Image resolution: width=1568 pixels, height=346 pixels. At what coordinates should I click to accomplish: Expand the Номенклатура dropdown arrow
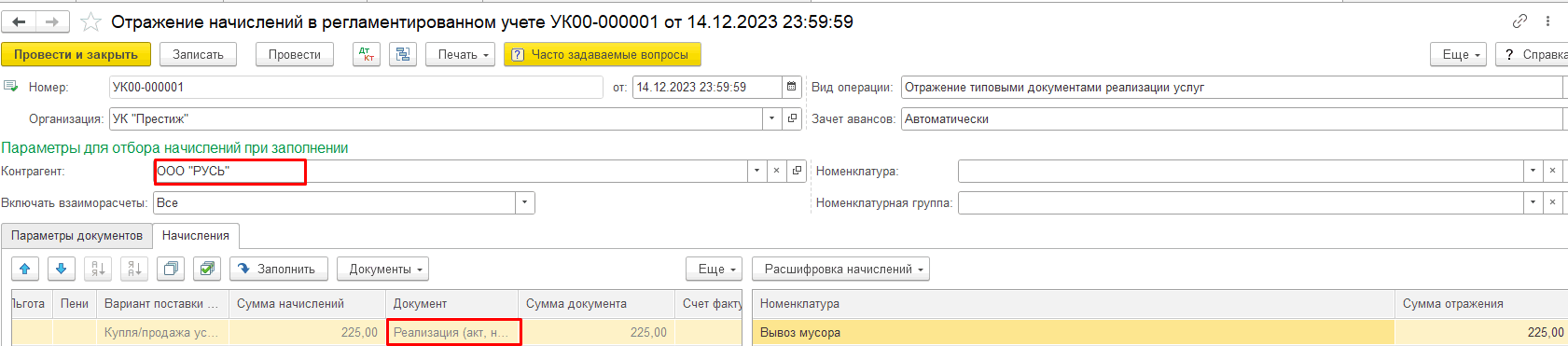coord(1533,171)
